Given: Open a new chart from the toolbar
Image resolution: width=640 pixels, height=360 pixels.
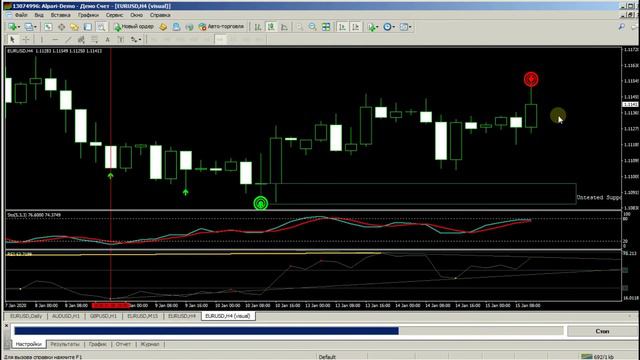Looking at the screenshot, I should pos(12,27).
